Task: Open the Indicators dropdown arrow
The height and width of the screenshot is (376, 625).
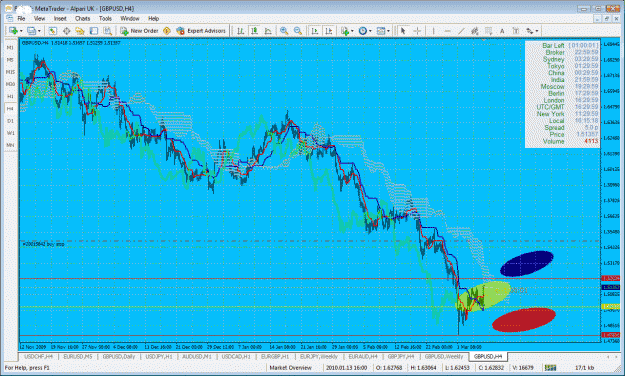Action: (x=352, y=31)
